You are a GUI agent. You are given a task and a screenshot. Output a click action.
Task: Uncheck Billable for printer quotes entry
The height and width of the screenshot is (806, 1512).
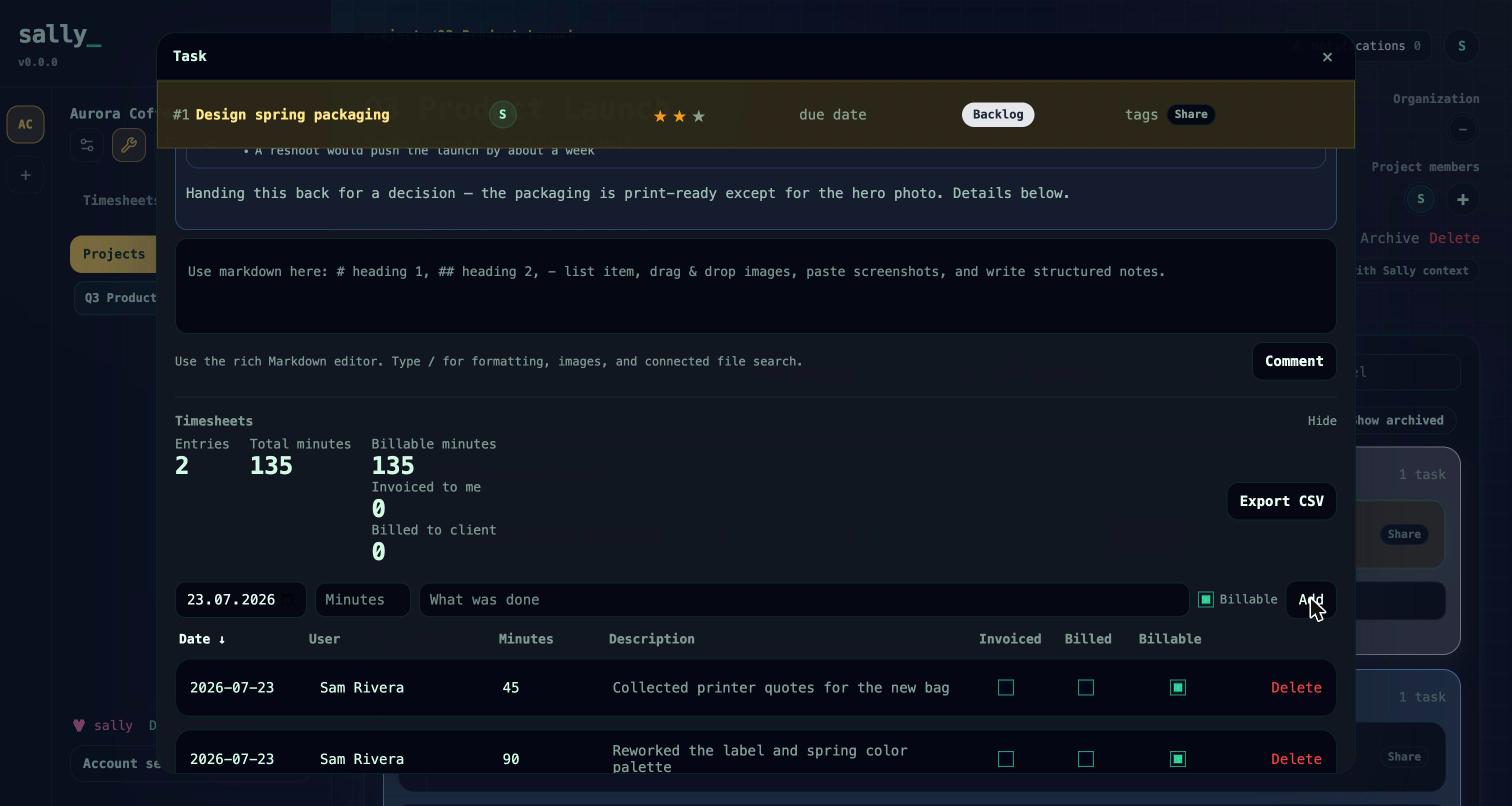[x=1178, y=688]
